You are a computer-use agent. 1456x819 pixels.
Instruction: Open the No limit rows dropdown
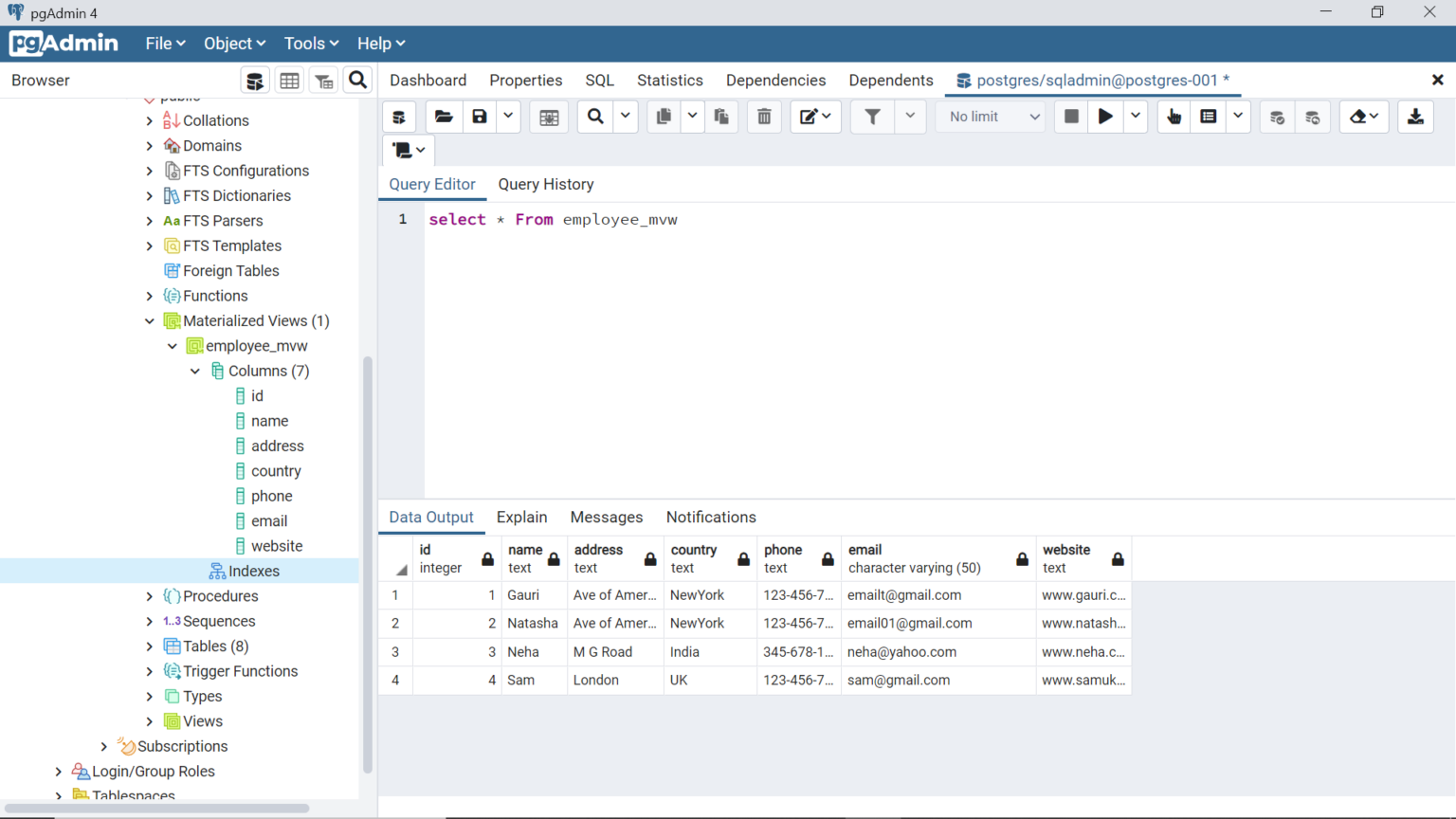tap(990, 116)
